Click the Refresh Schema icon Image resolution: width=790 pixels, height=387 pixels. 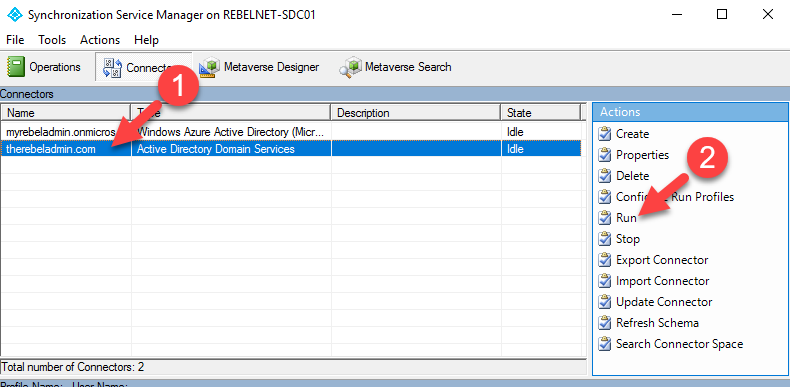tap(604, 323)
